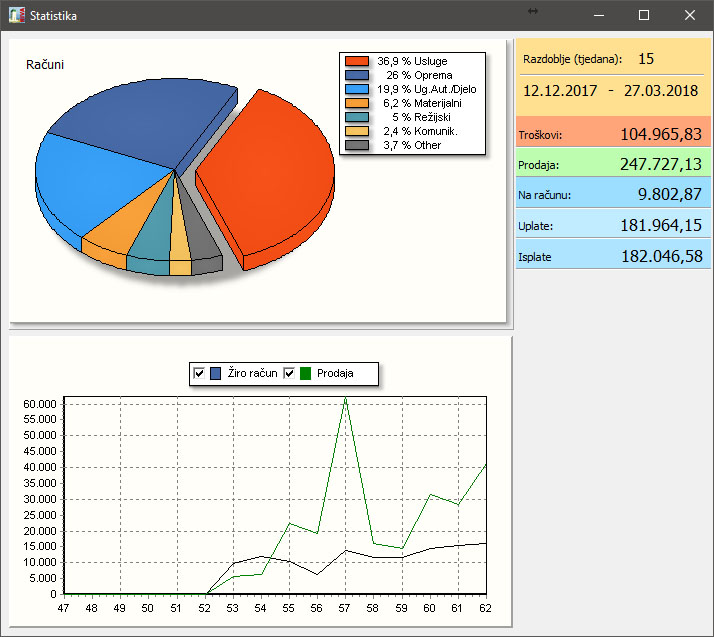Click the Razdoblje weeks value 15

[646, 59]
